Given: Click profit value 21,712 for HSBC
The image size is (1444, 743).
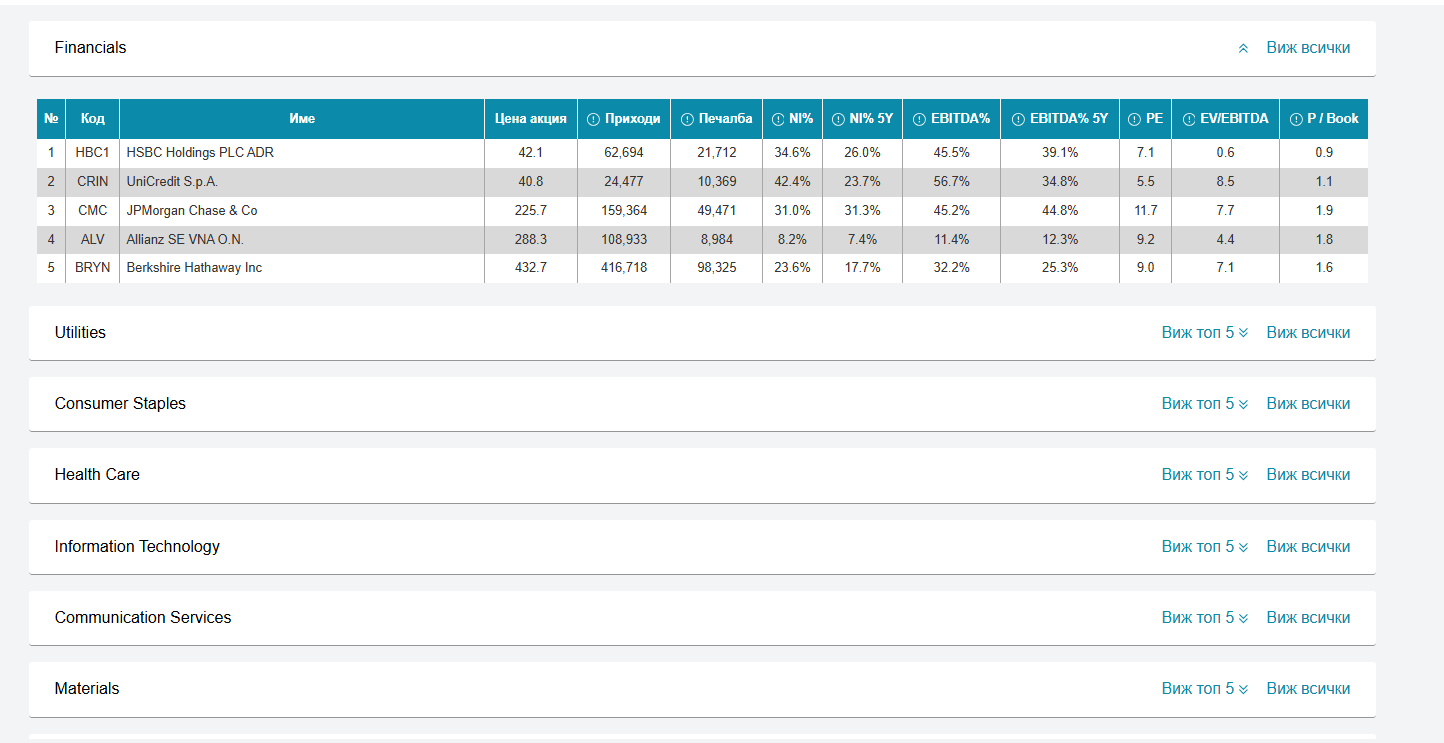Looking at the screenshot, I should click(717, 153).
